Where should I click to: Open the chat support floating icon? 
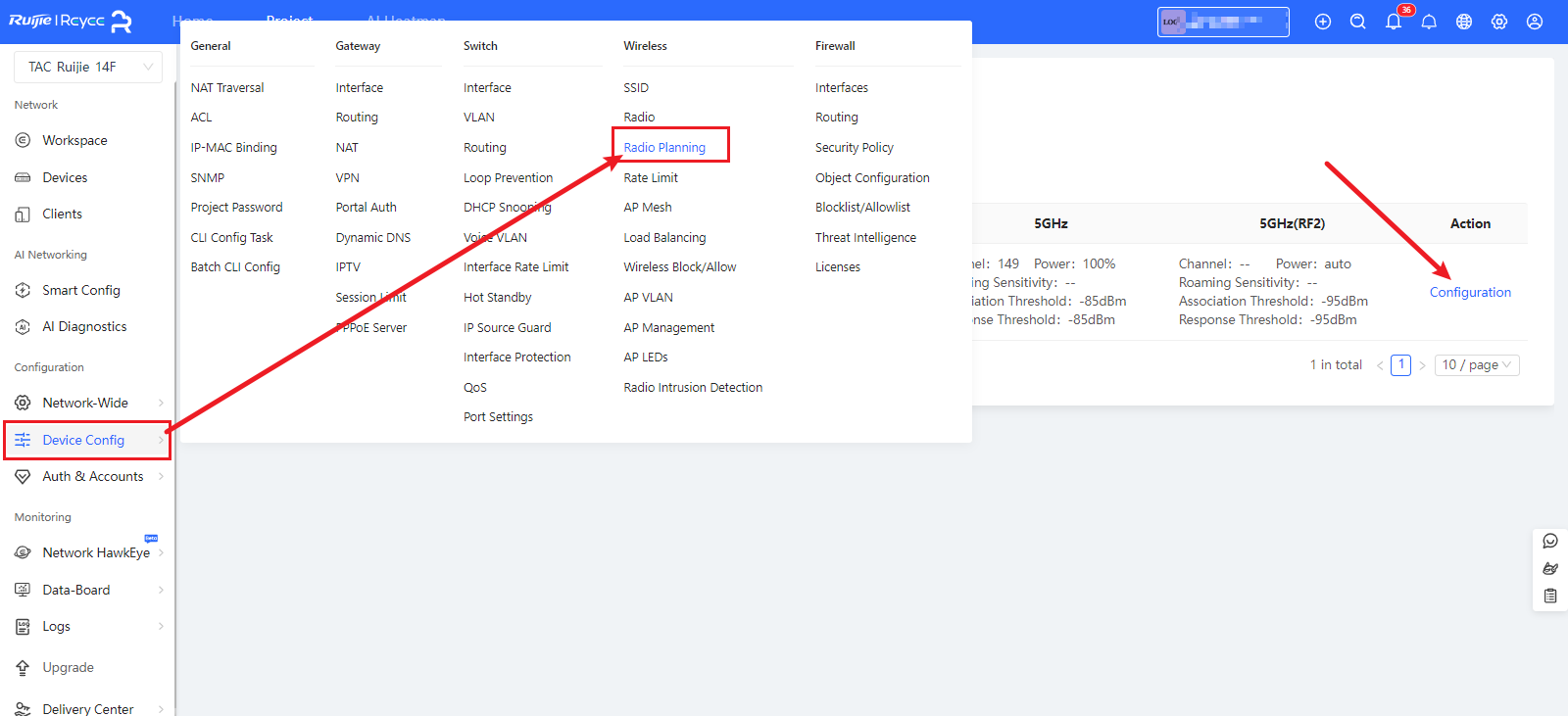tap(1550, 541)
